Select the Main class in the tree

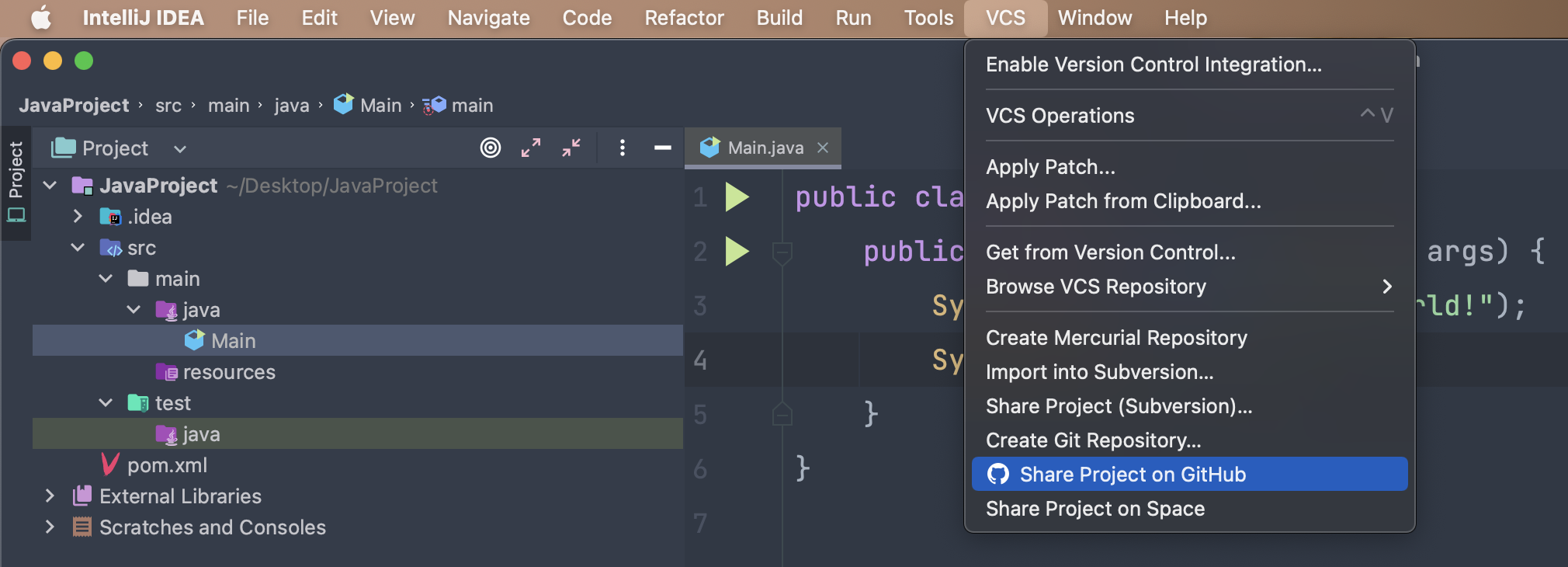(x=358, y=340)
